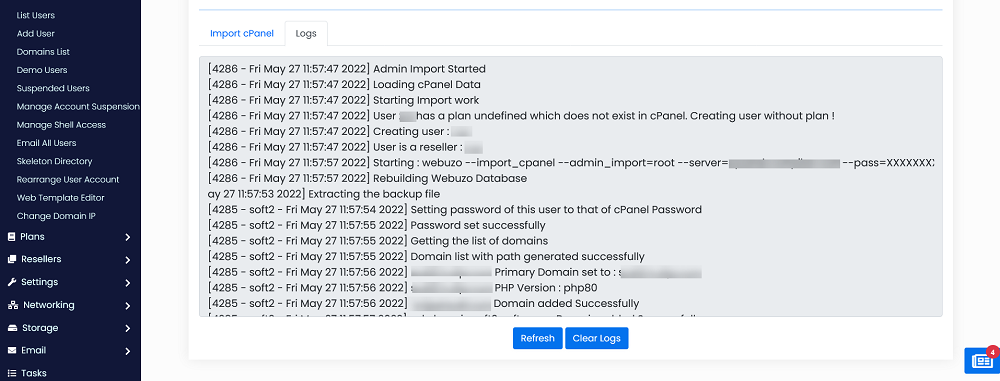
Task: Click the Plans sidebar icon
Action: 11,237
